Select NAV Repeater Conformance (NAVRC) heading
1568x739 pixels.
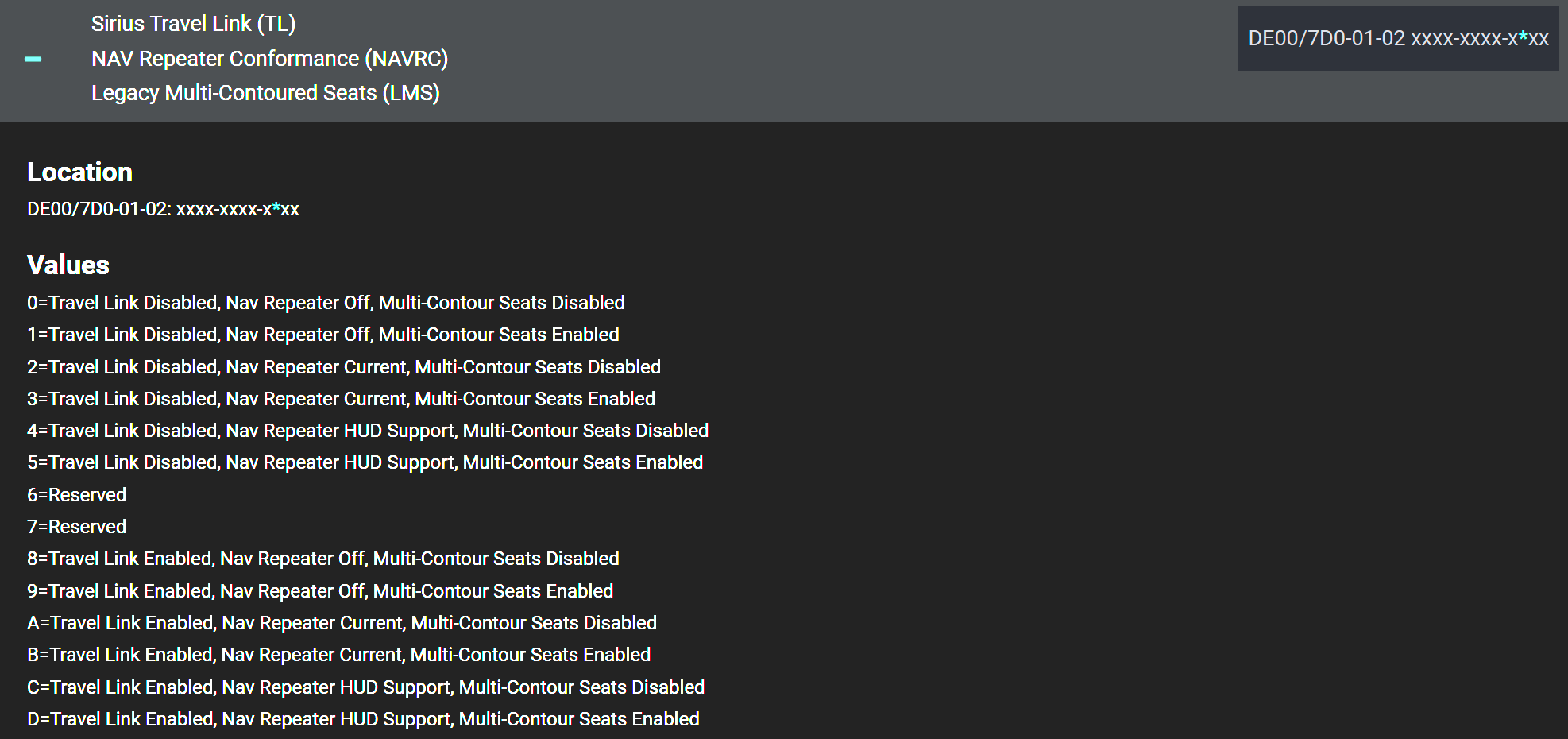coord(269,59)
